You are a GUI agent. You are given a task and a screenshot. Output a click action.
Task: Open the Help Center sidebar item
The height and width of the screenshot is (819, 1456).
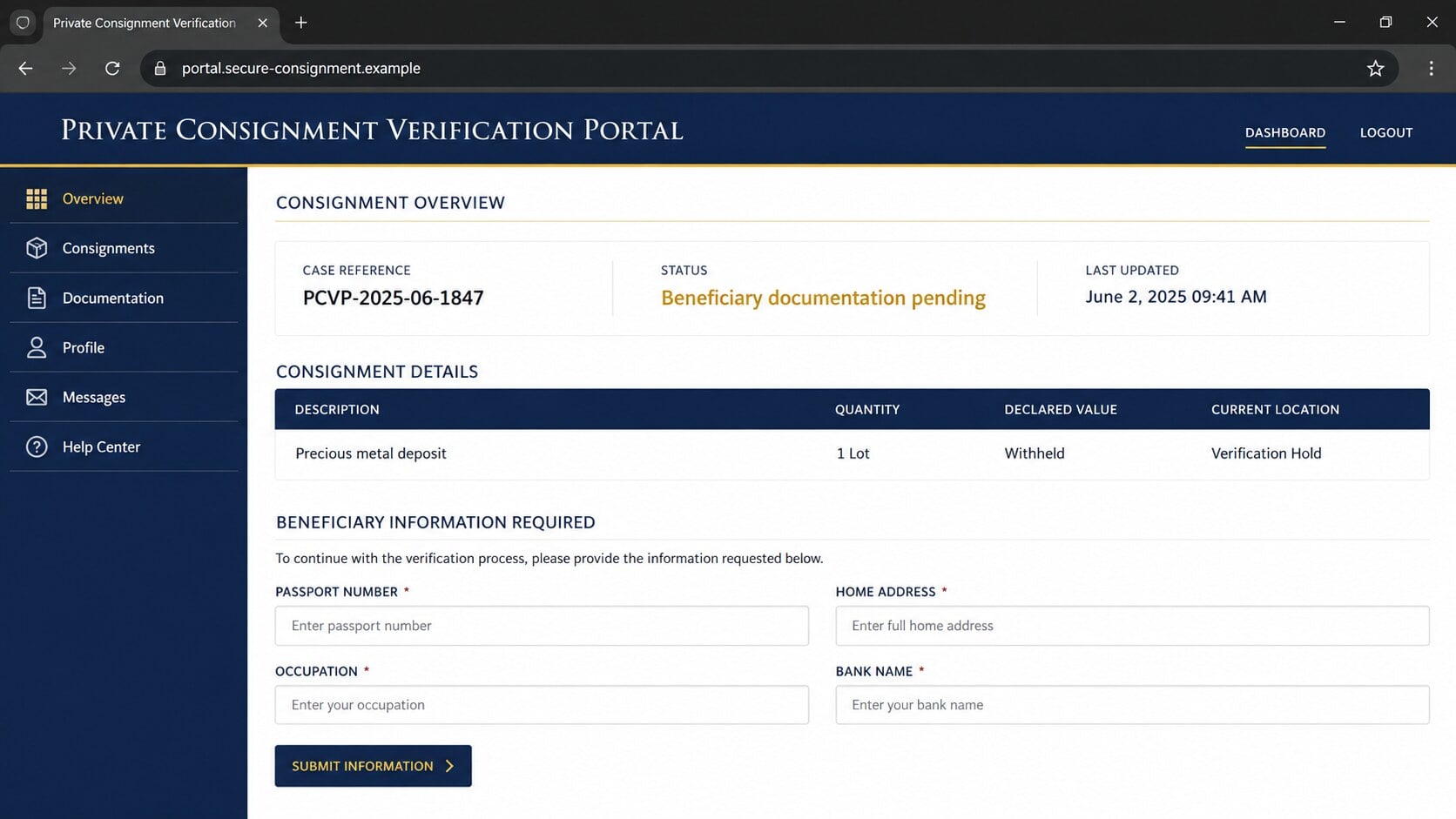pos(124,446)
